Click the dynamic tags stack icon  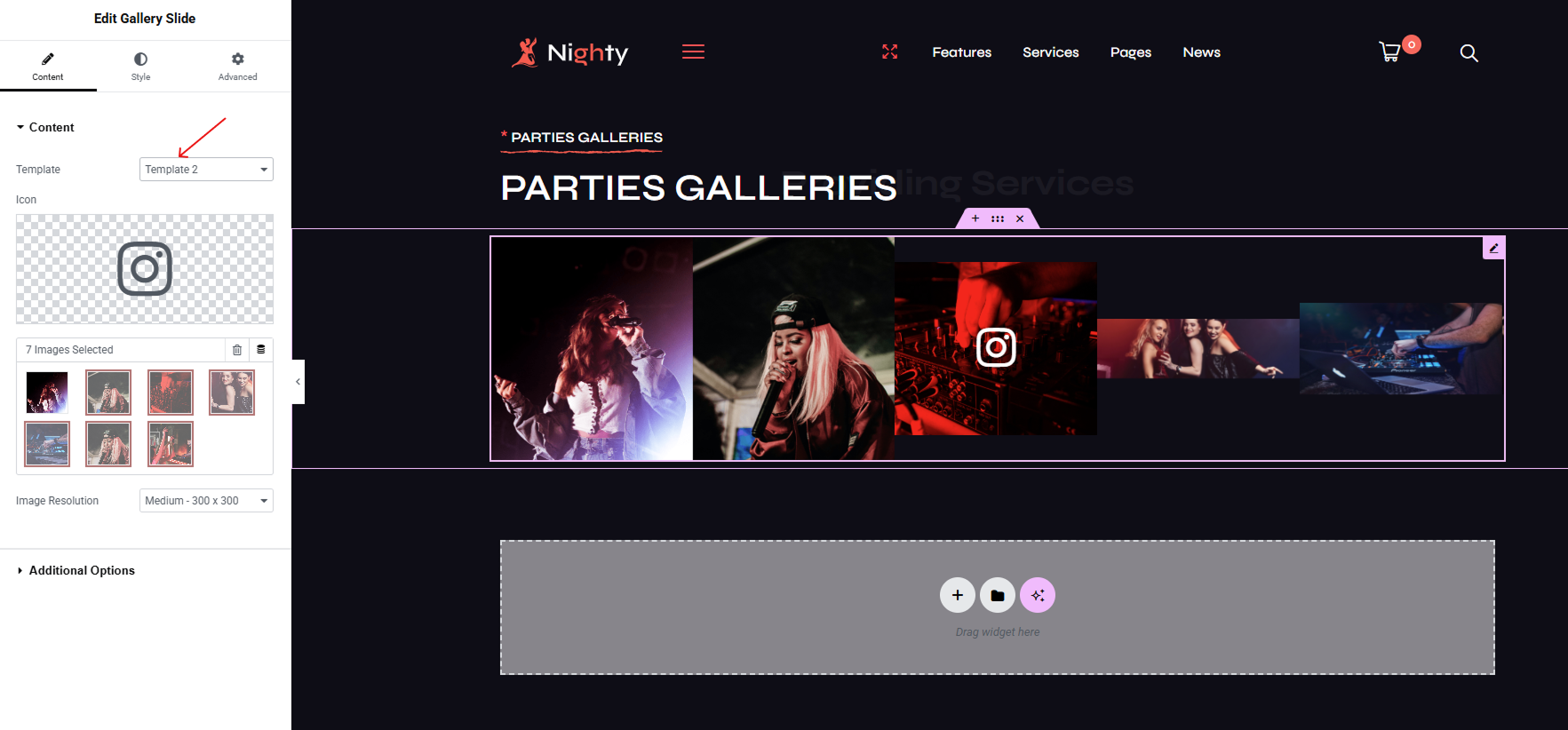coord(261,350)
